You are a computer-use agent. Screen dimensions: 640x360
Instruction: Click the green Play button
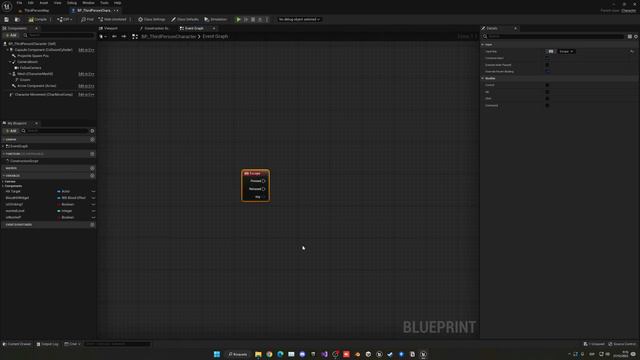pyautogui.click(x=238, y=19)
